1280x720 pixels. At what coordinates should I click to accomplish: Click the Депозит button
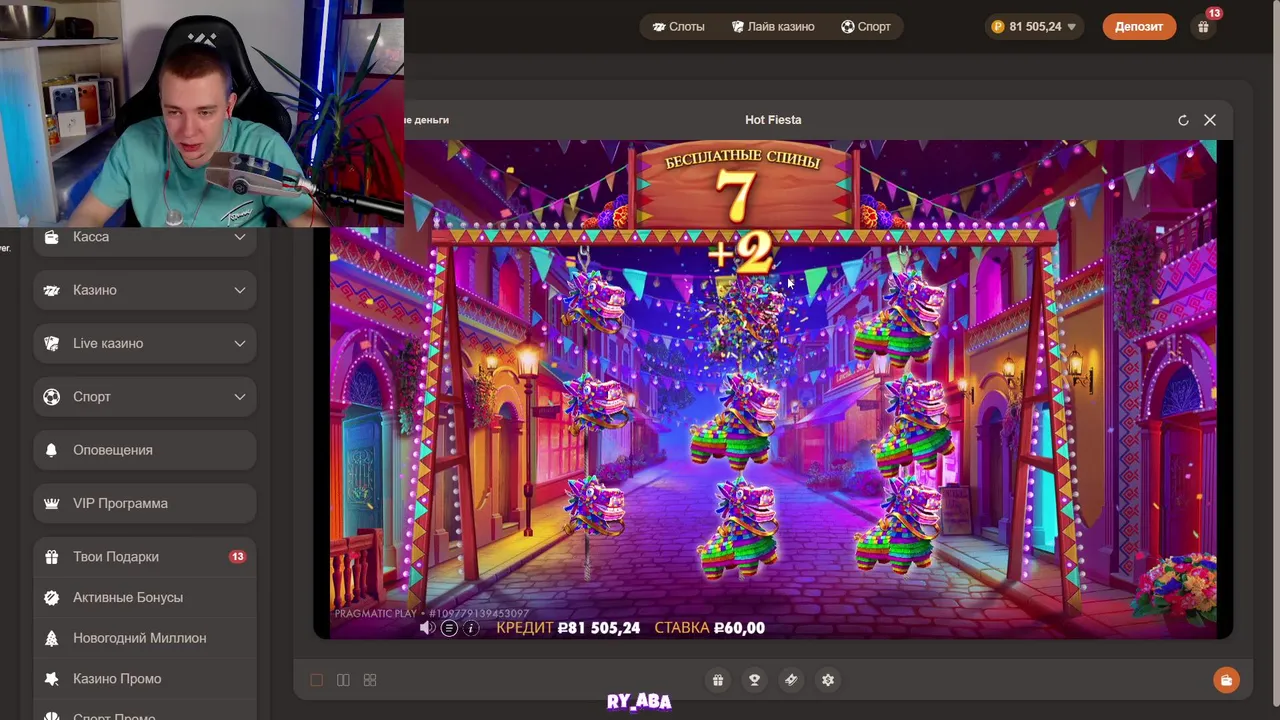point(1139,27)
